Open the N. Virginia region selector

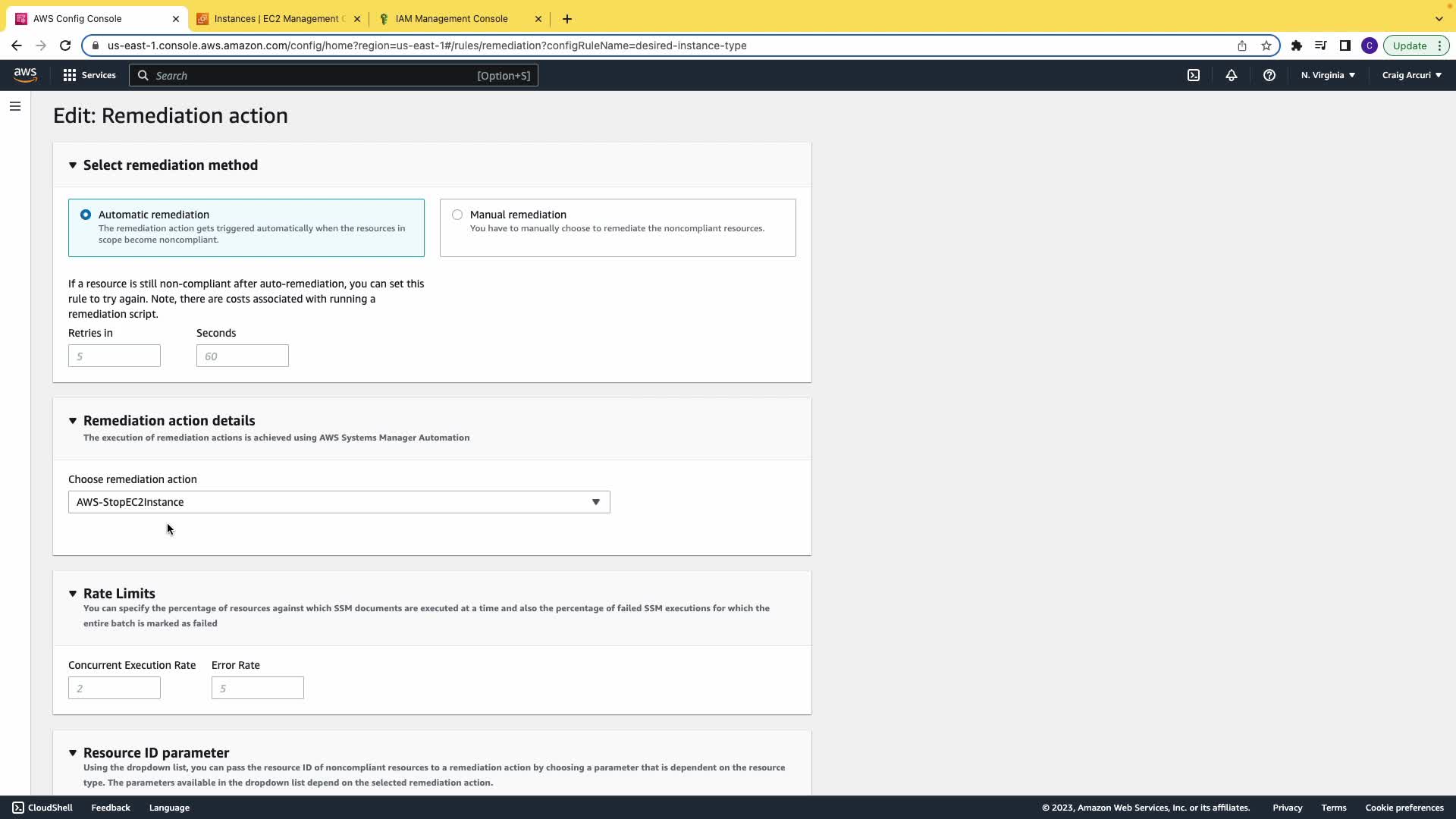[1328, 75]
